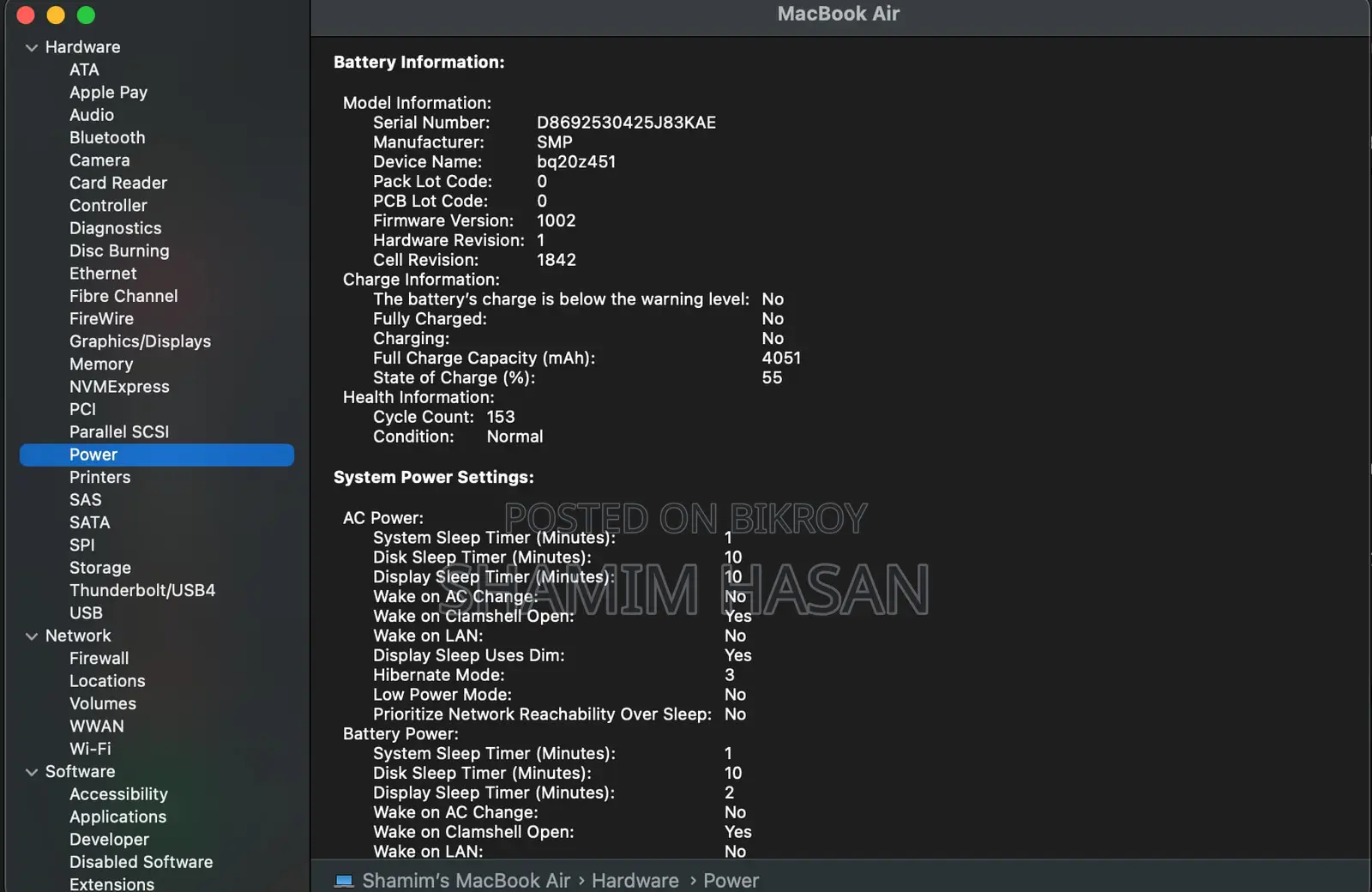Screen dimensions: 1372x892
Task: Open Card Reader details
Action: click(118, 183)
